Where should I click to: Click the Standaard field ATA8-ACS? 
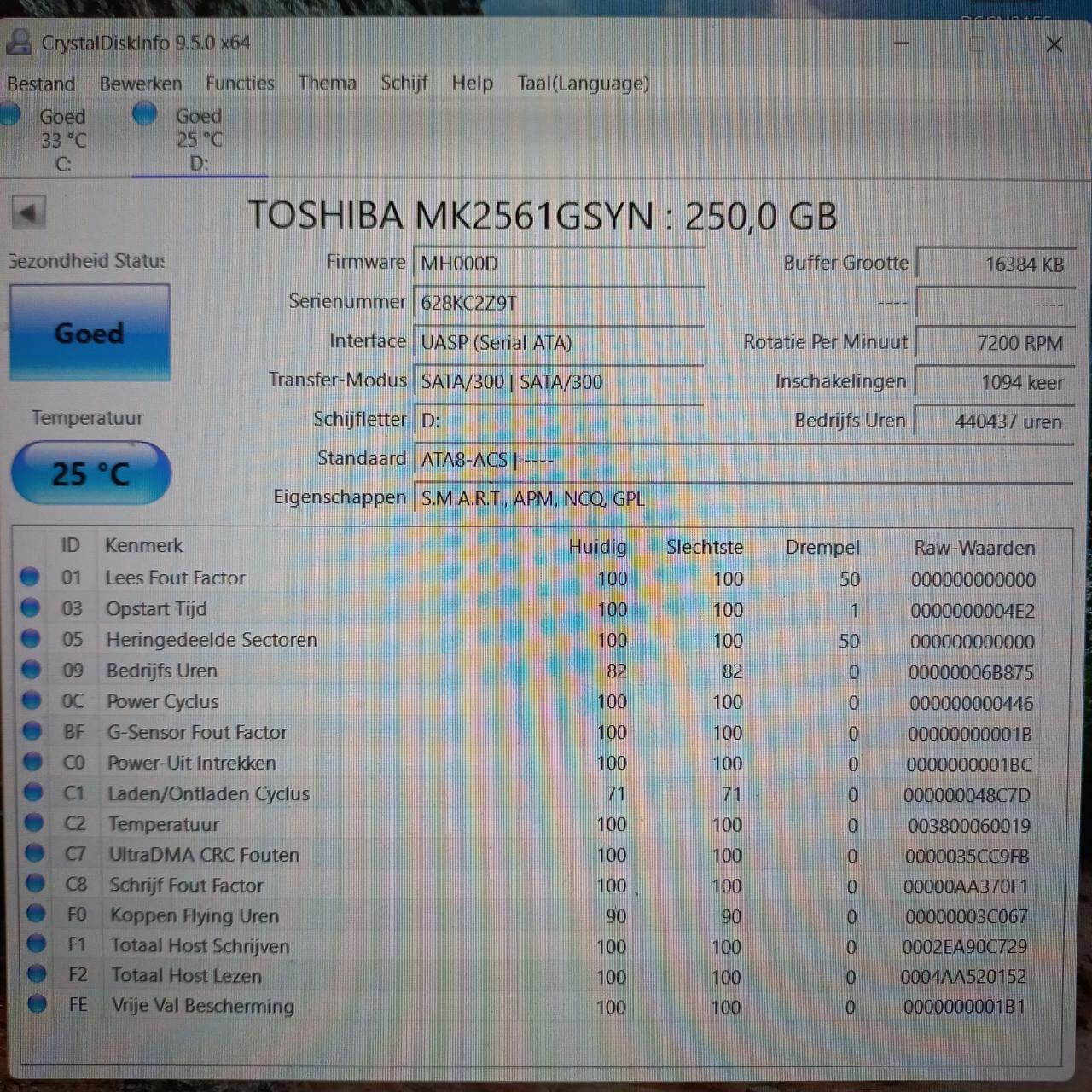coord(742,460)
